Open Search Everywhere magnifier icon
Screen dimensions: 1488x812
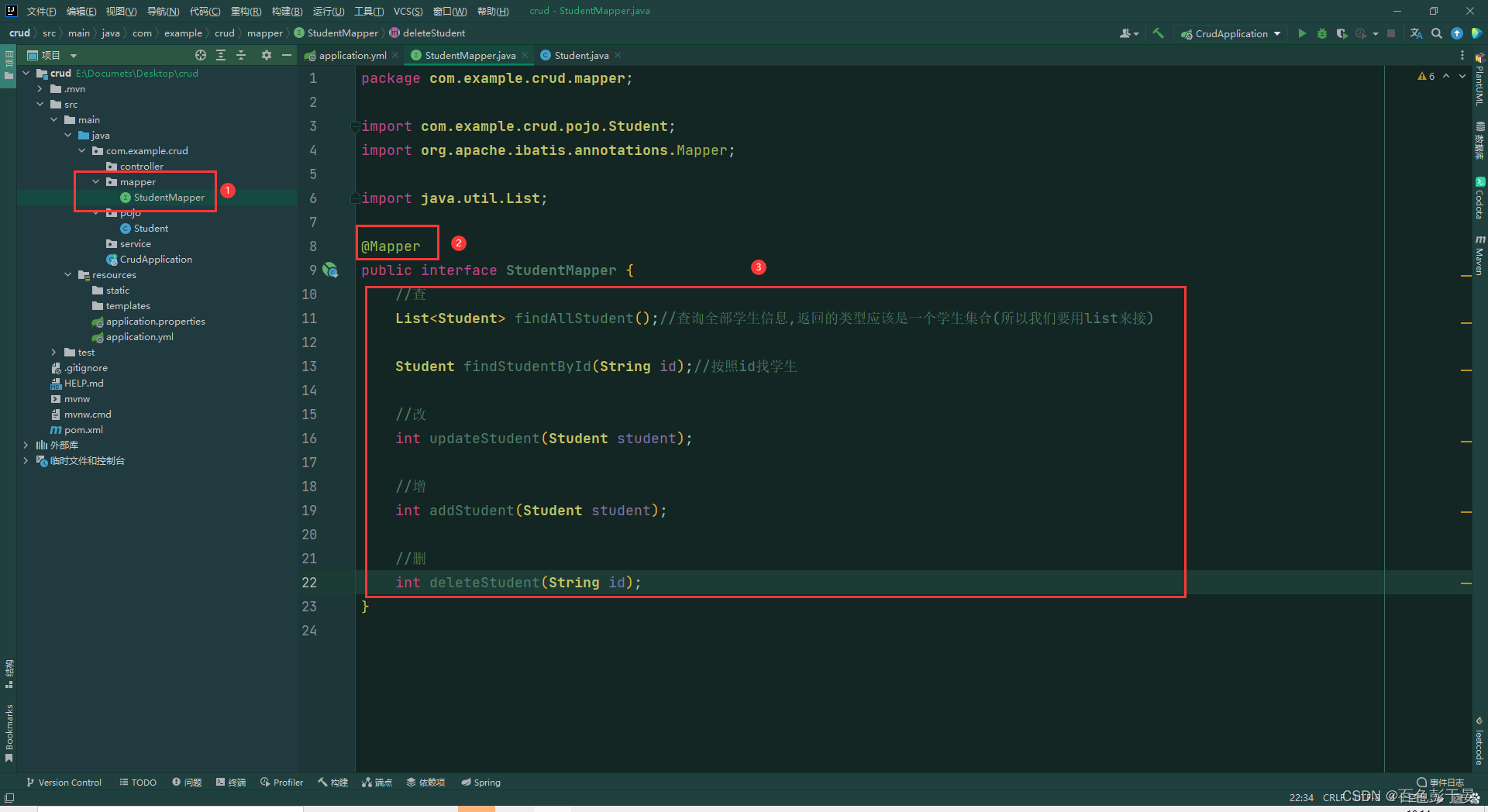(x=1437, y=33)
